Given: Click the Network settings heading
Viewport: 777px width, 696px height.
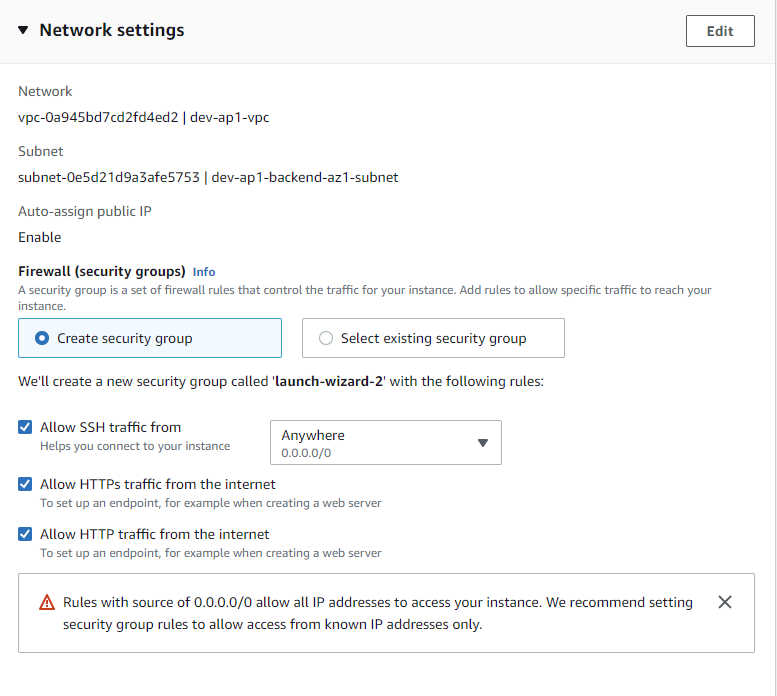Looking at the screenshot, I should pyautogui.click(x=112, y=30).
